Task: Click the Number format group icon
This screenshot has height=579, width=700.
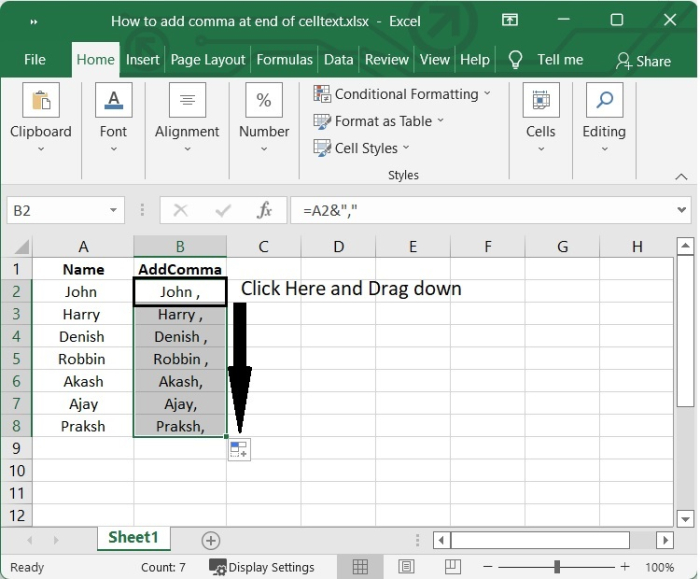Action: coord(264,101)
